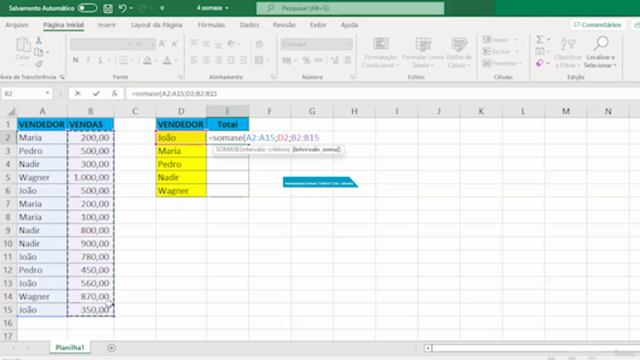The image size is (640, 360).
Task: Switch to the Fórmulas tab
Action: click(x=211, y=25)
